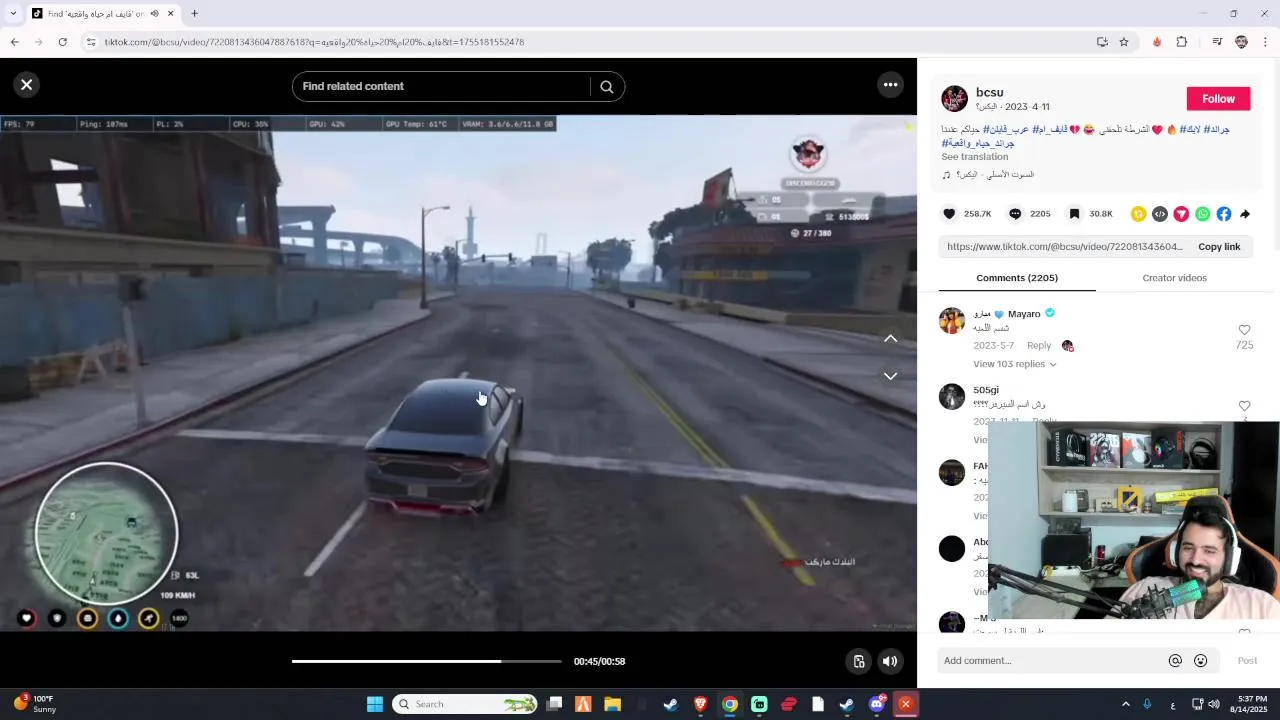Click the browser address bar URL
The image size is (1280, 720).
[314, 42]
